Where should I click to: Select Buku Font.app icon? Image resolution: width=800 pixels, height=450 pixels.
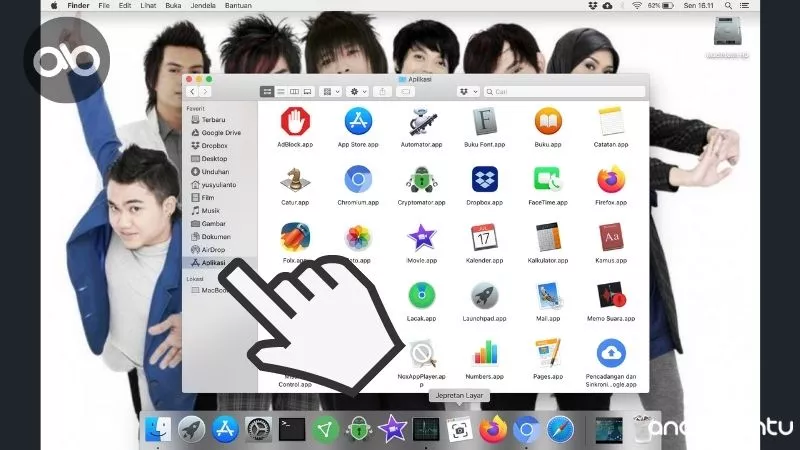pyautogui.click(x=485, y=121)
